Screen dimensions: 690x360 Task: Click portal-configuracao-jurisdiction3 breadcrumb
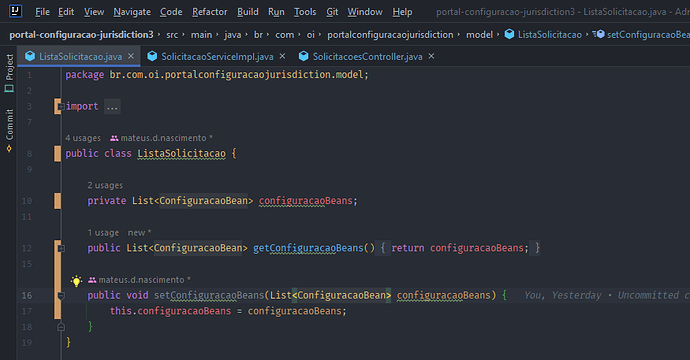pyautogui.click(x=81, y=34)
